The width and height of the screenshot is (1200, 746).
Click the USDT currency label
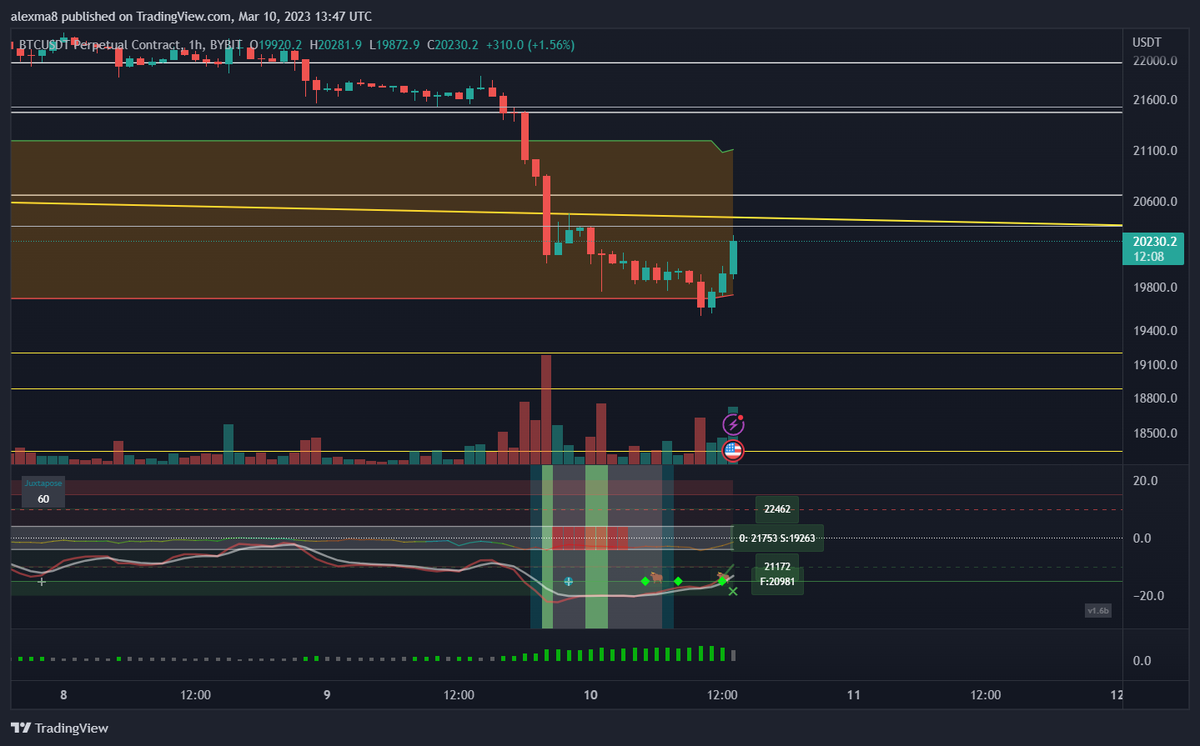[x=1146, y=43]
